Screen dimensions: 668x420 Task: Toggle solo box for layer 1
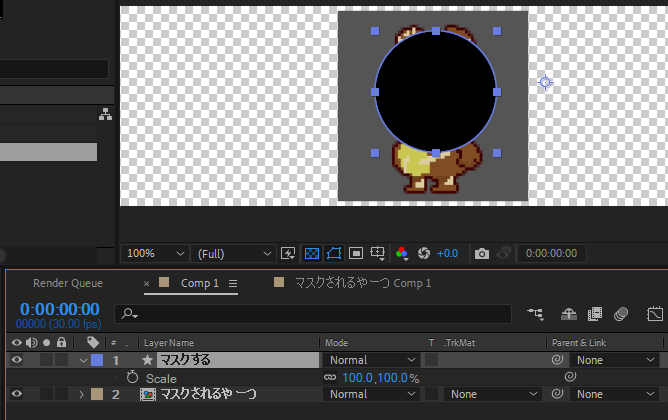46,360
